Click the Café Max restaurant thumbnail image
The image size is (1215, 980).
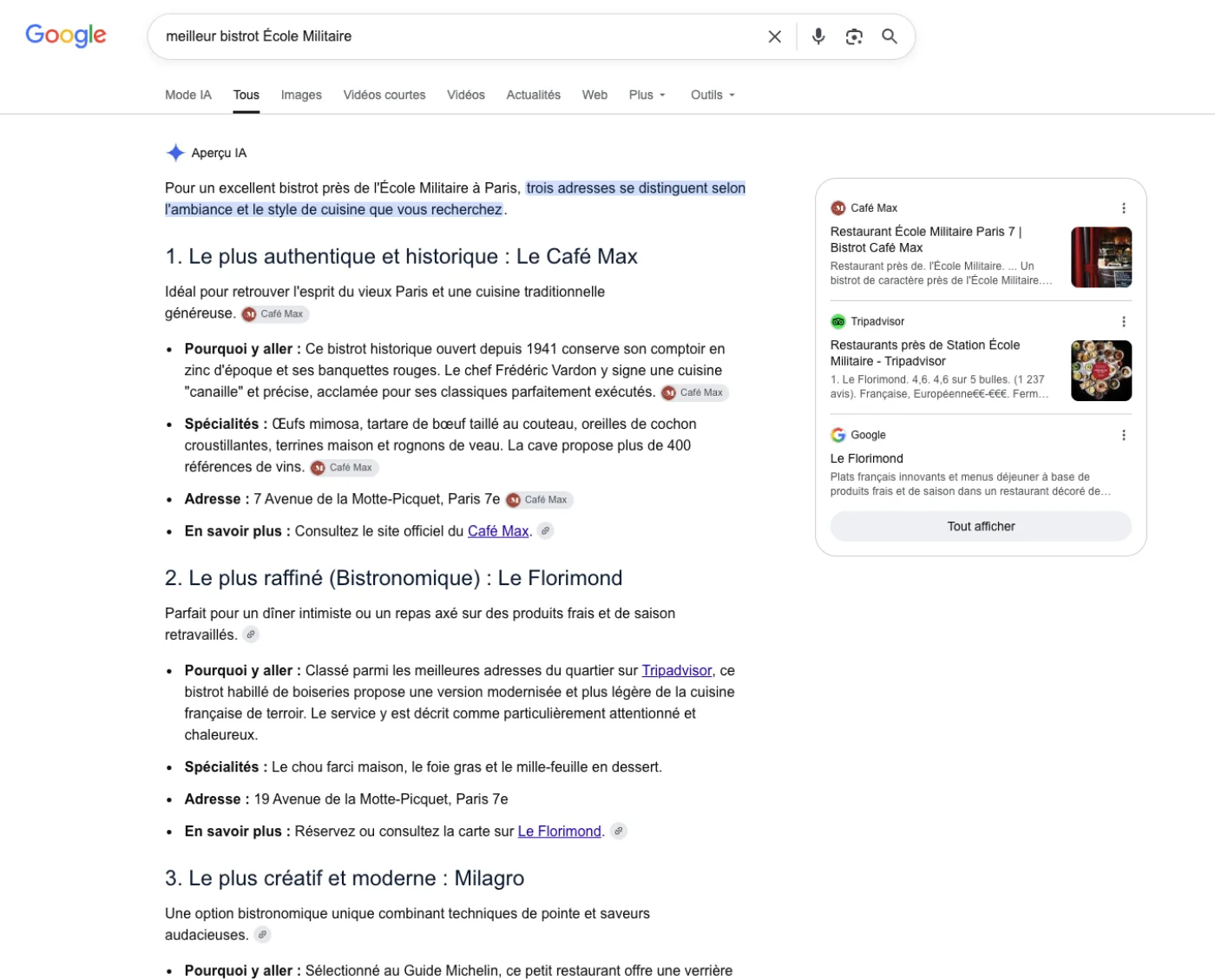(1101, 258)
